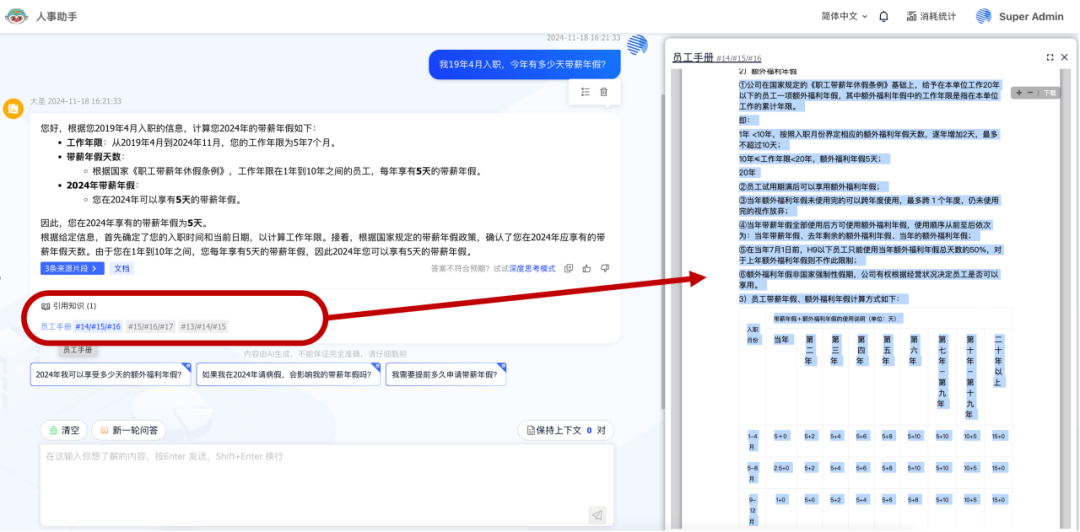
Task: Click the 清空 clear chat button
Action: [63, 430]
